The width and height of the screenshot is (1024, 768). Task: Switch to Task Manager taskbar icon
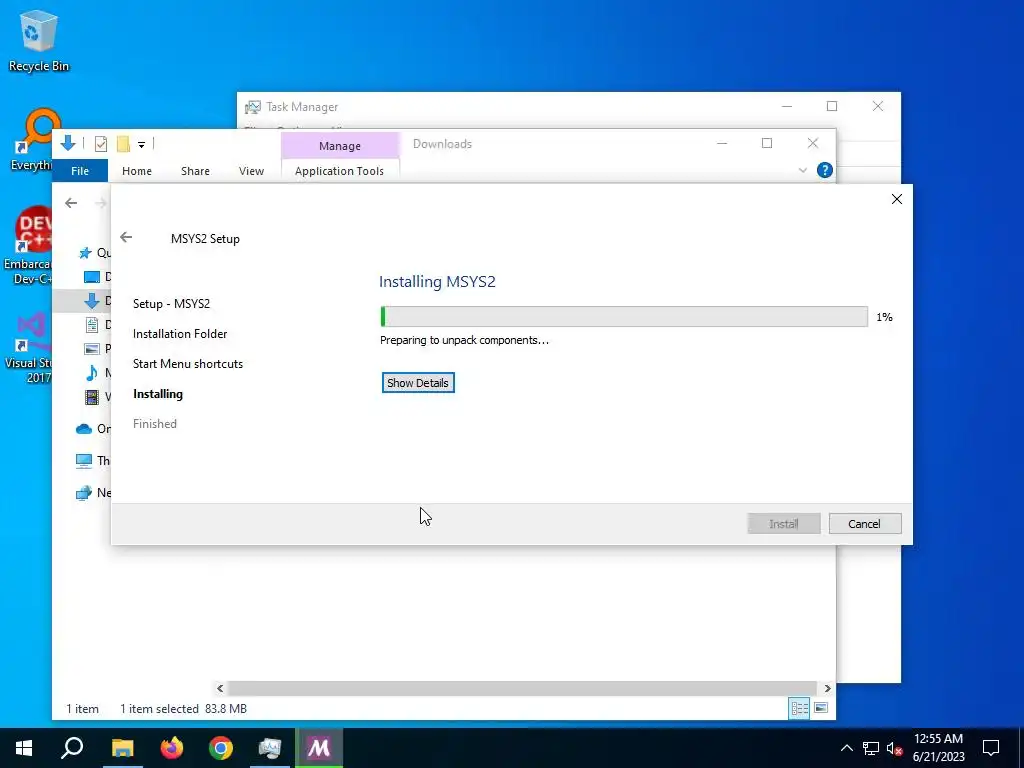[x=270, y=748]
